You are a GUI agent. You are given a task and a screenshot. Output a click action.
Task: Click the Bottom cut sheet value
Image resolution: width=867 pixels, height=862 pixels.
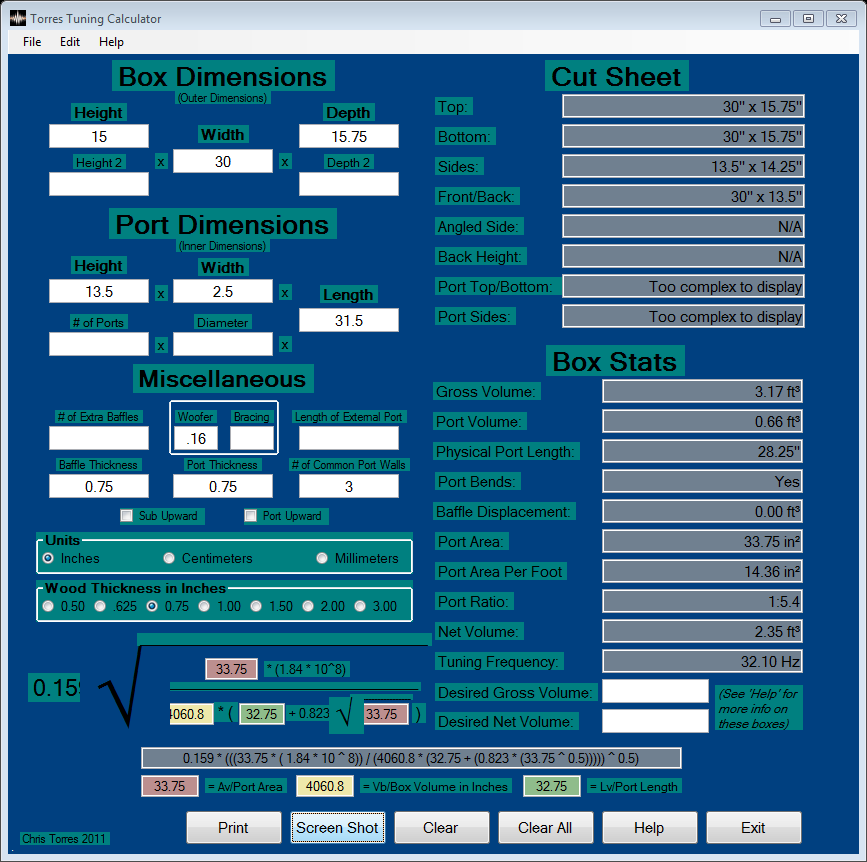683,137
